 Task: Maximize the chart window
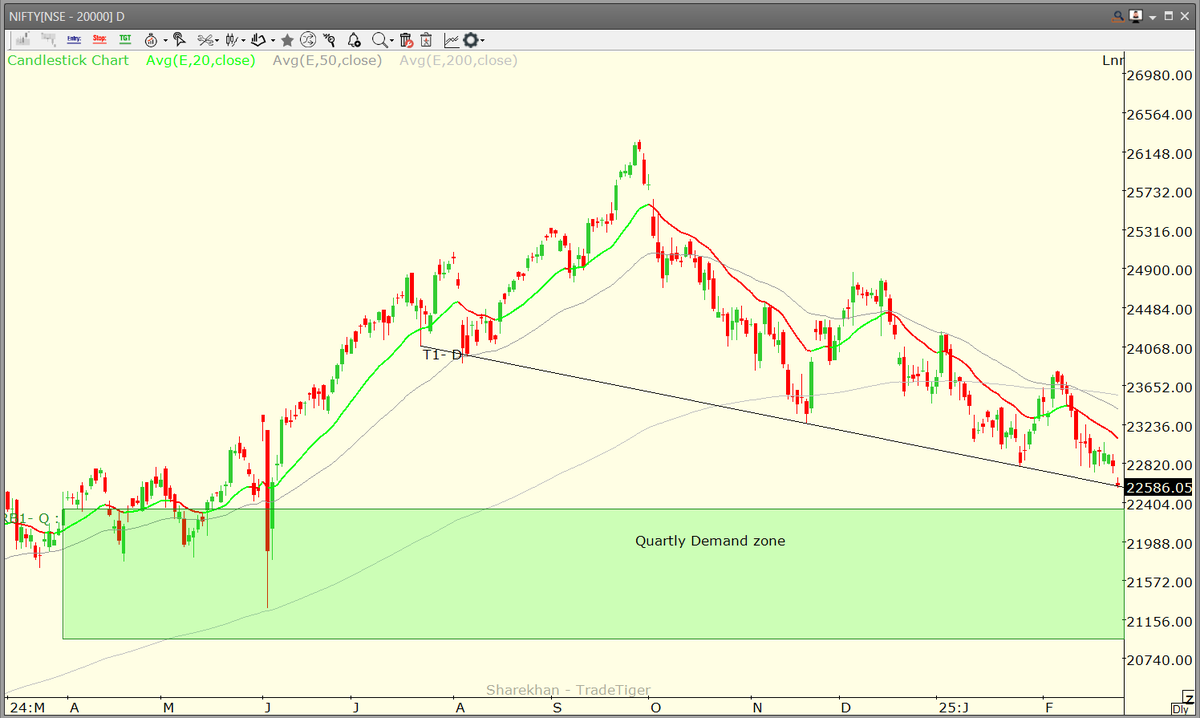[x=1168, y=16]
